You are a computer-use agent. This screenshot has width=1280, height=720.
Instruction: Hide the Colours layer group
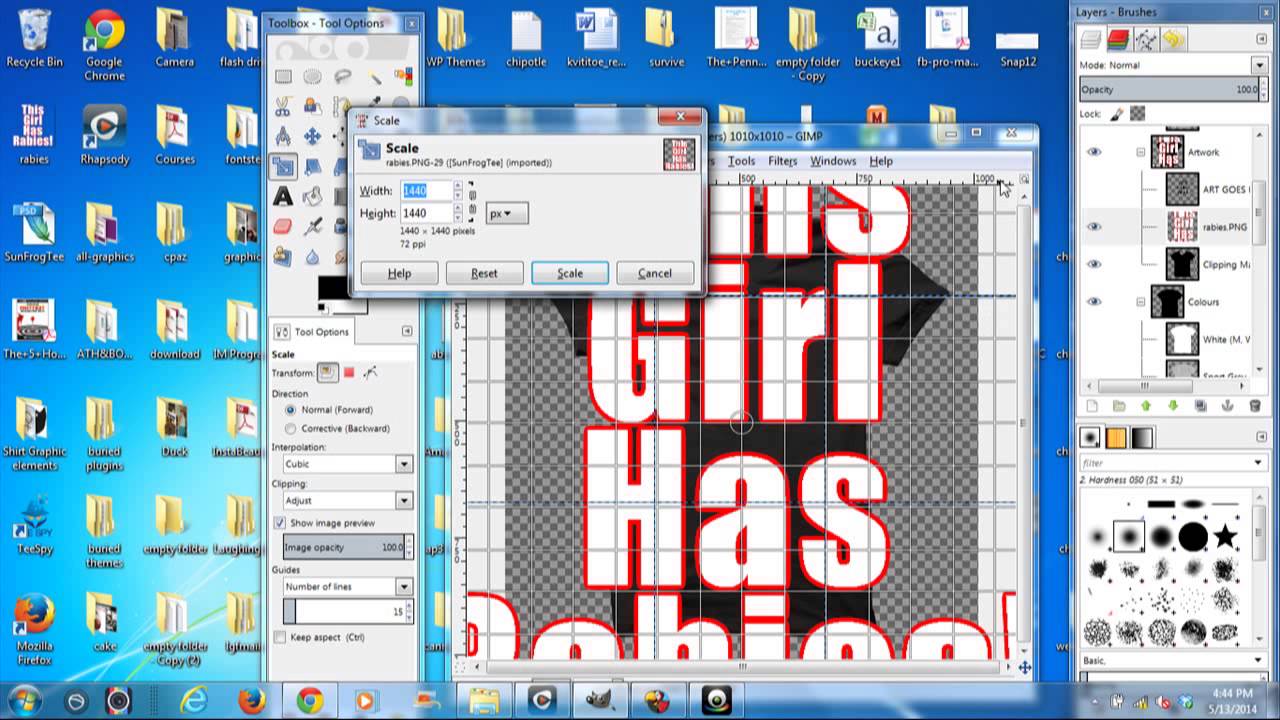coord(1094,301)
